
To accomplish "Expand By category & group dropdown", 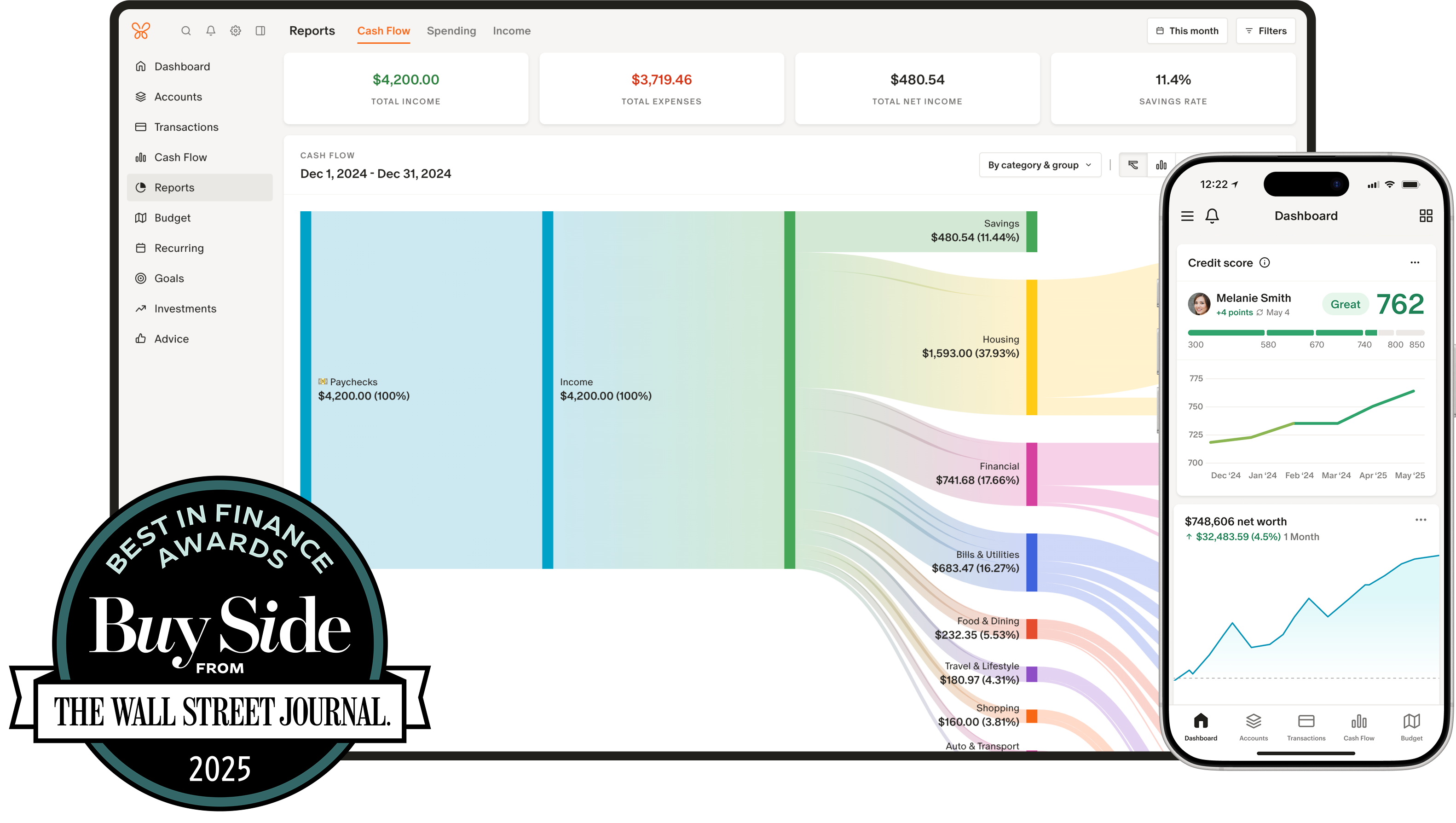I will point(1040,165).
